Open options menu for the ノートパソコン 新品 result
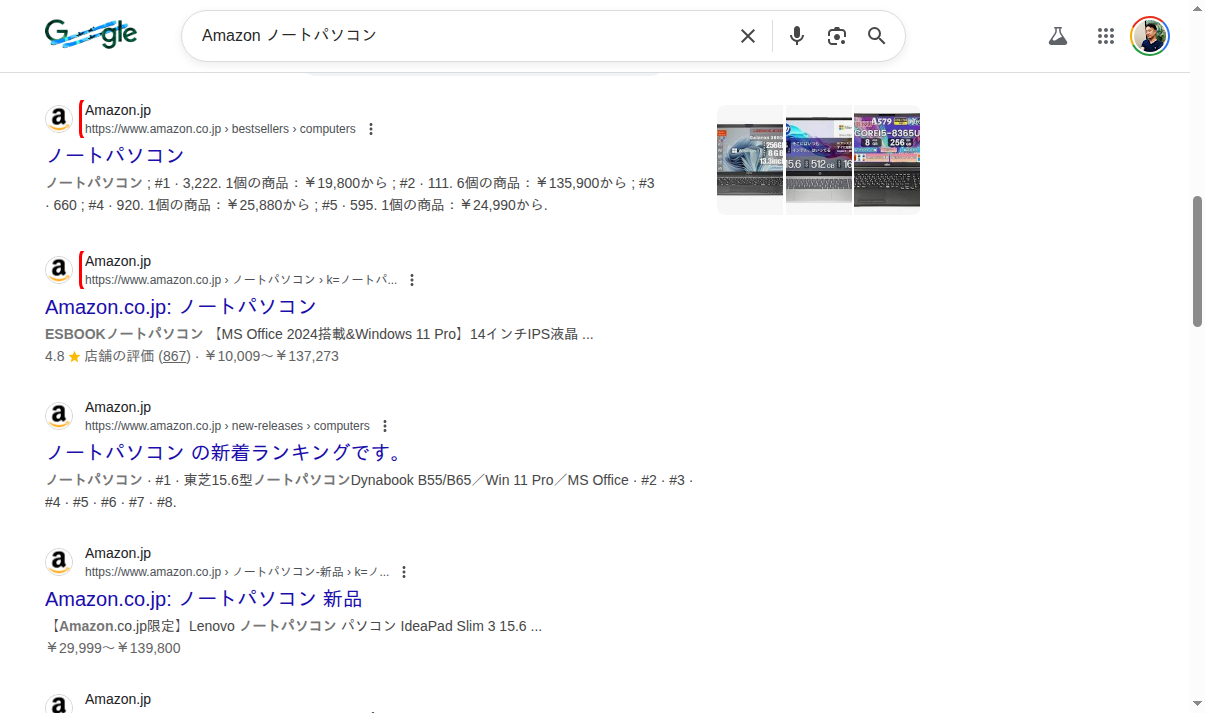The image size is (1205, 713). 404,571
